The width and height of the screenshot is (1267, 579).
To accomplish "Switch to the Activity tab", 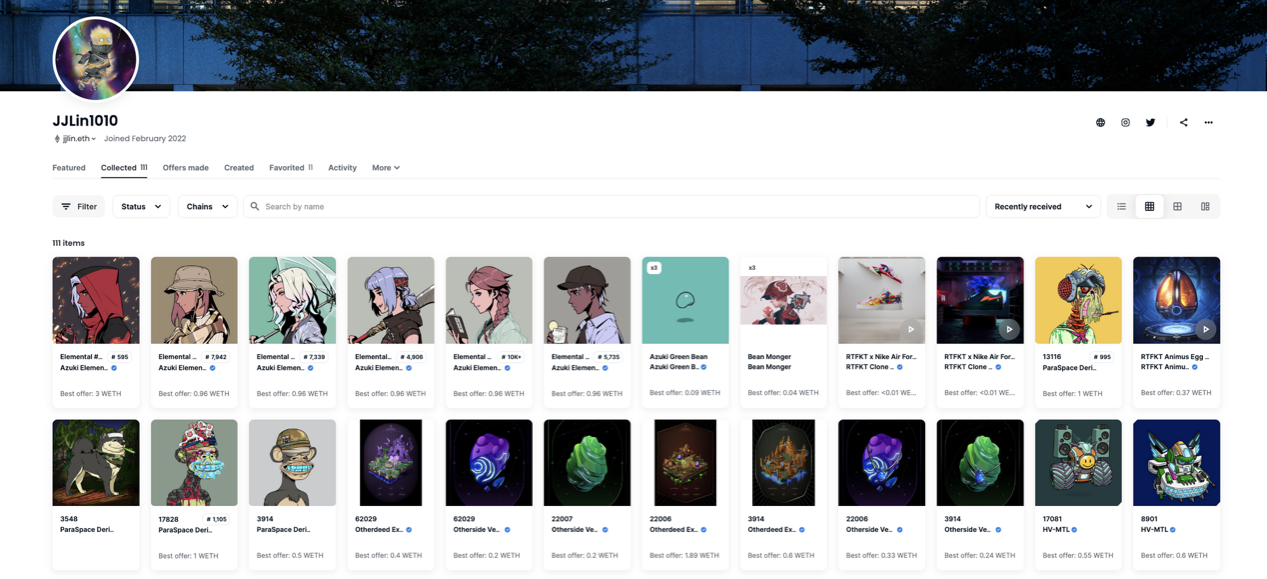I will (342, 168).
